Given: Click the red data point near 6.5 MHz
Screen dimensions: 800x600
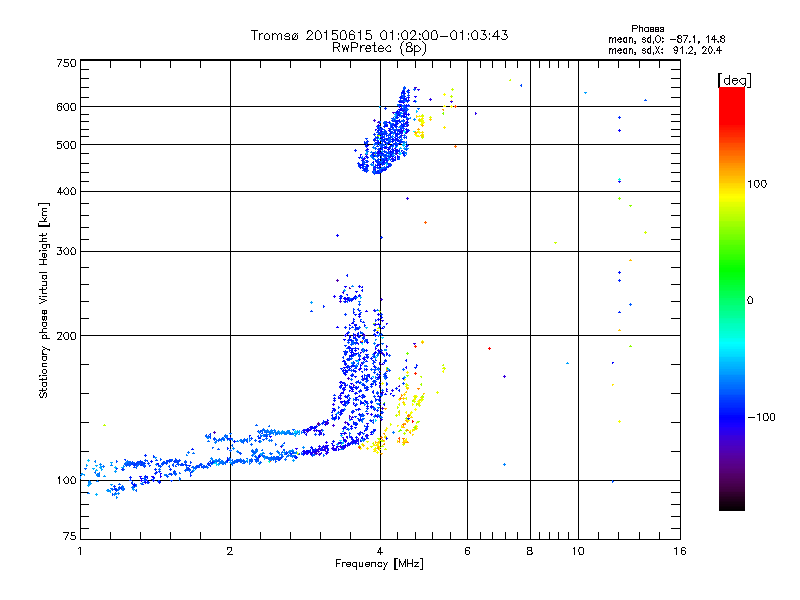Looking at the screenshot, I should [489, 348].
